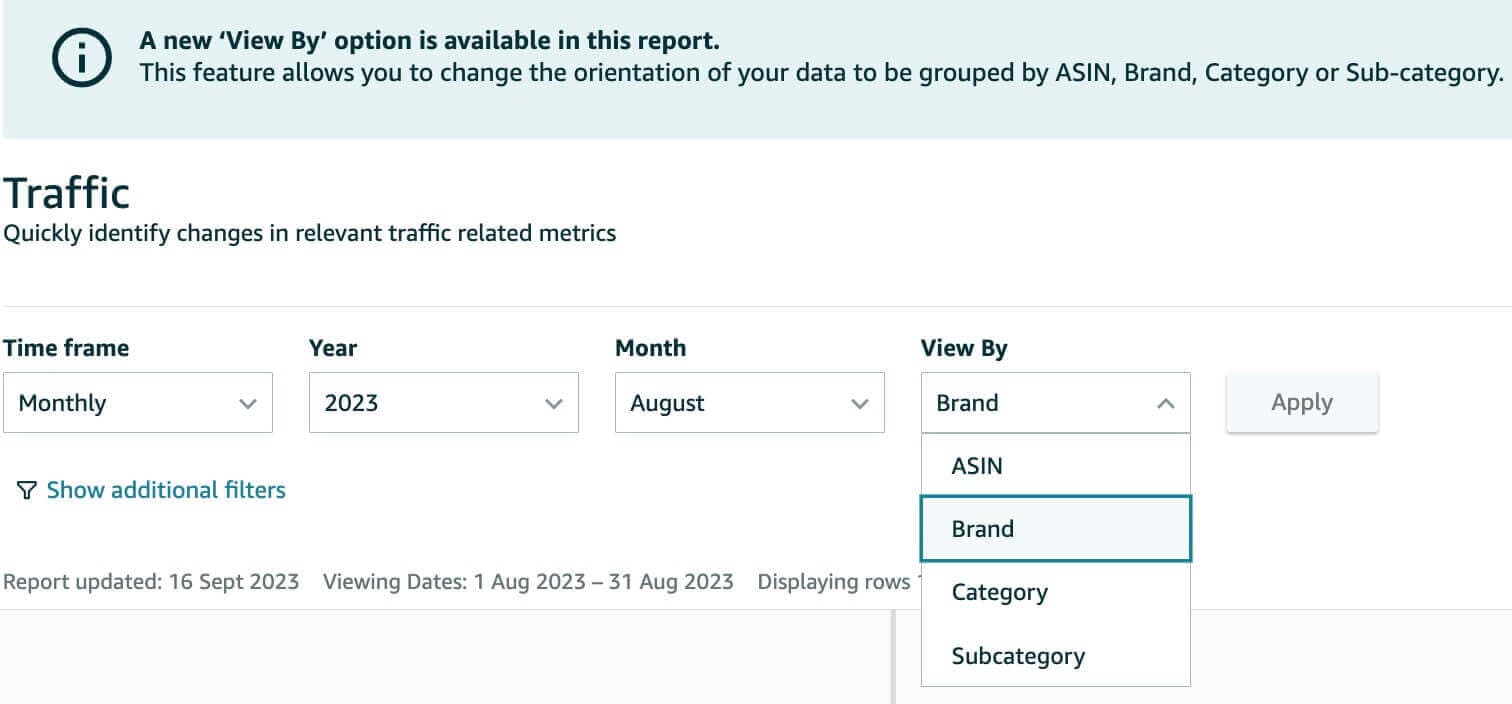This screenshot has width=1512, height=704.
Task: Collapse View By using its up chevron
Action: [x=1165, y=404]
